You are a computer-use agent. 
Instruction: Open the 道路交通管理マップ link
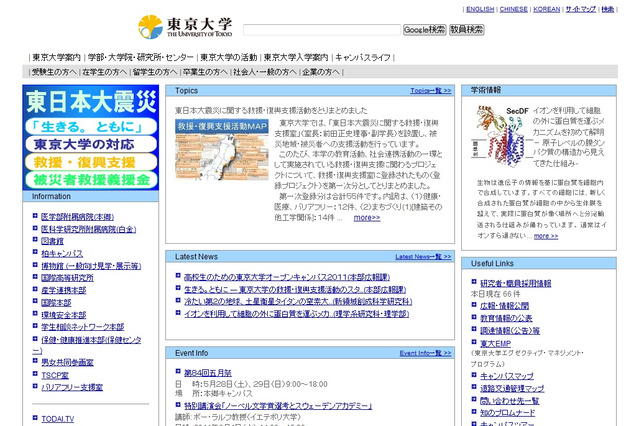tap(512, 388)
